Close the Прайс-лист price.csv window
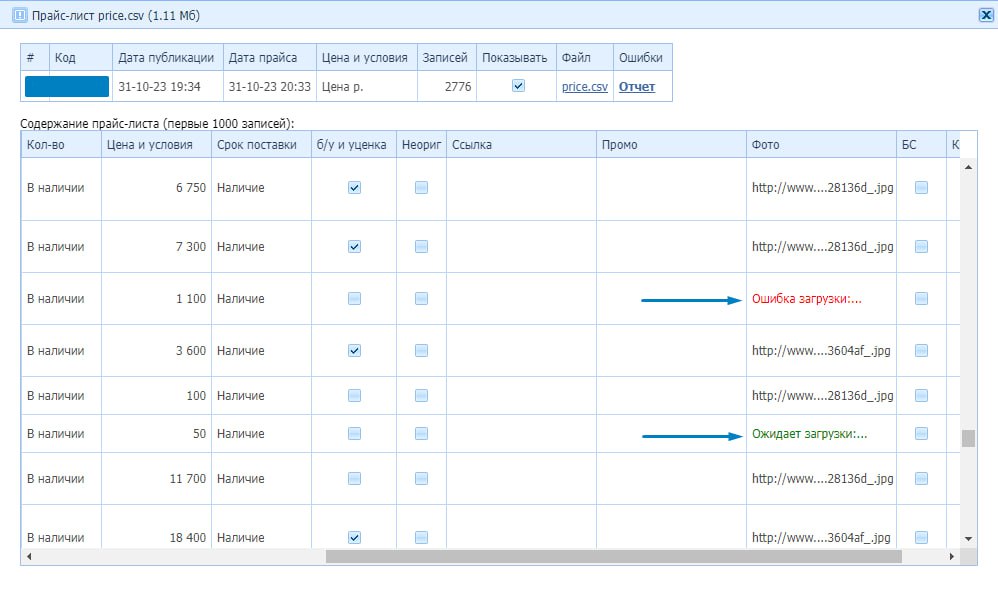The image size is (998, 598). [x=985, y=15]
